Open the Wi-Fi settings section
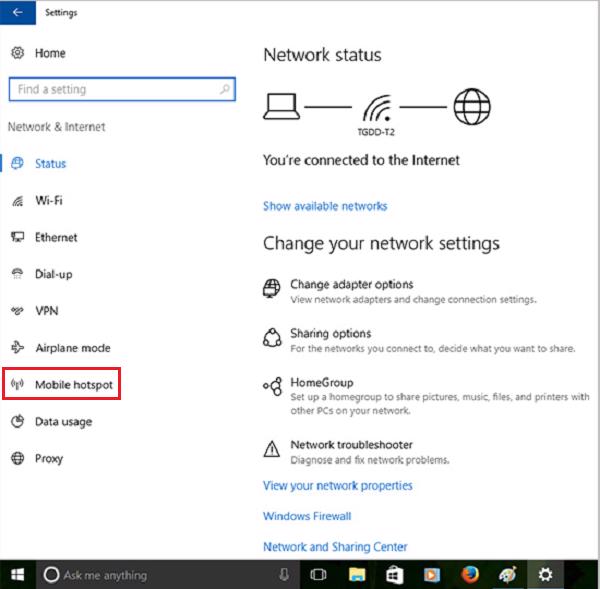 [48, 201]
